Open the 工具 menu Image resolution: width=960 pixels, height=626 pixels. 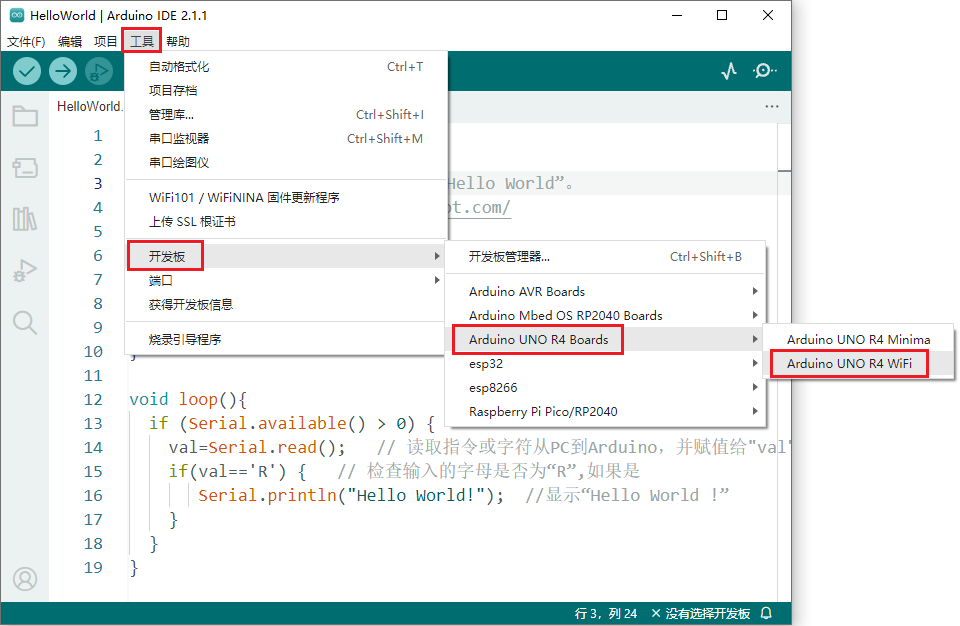tap(141, 42)
